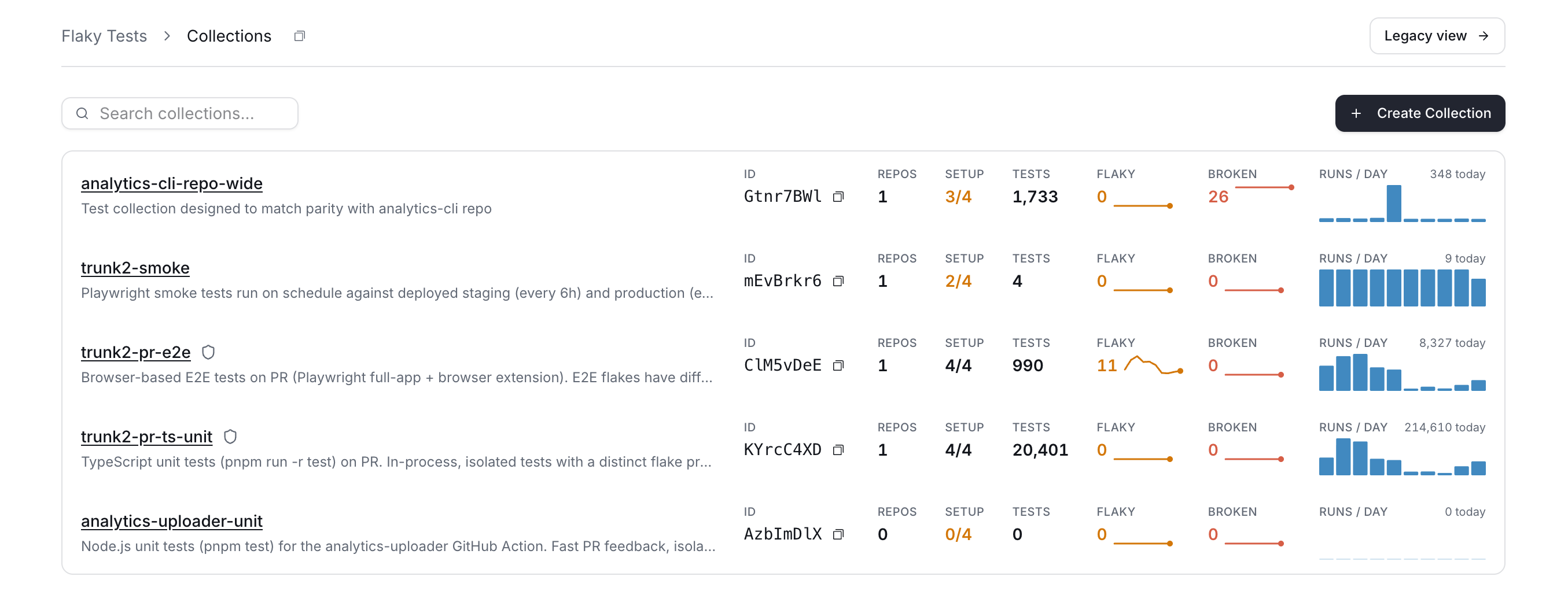
Task: Click description starting 'Node.js unit tests'
Action: coord(398,547)
